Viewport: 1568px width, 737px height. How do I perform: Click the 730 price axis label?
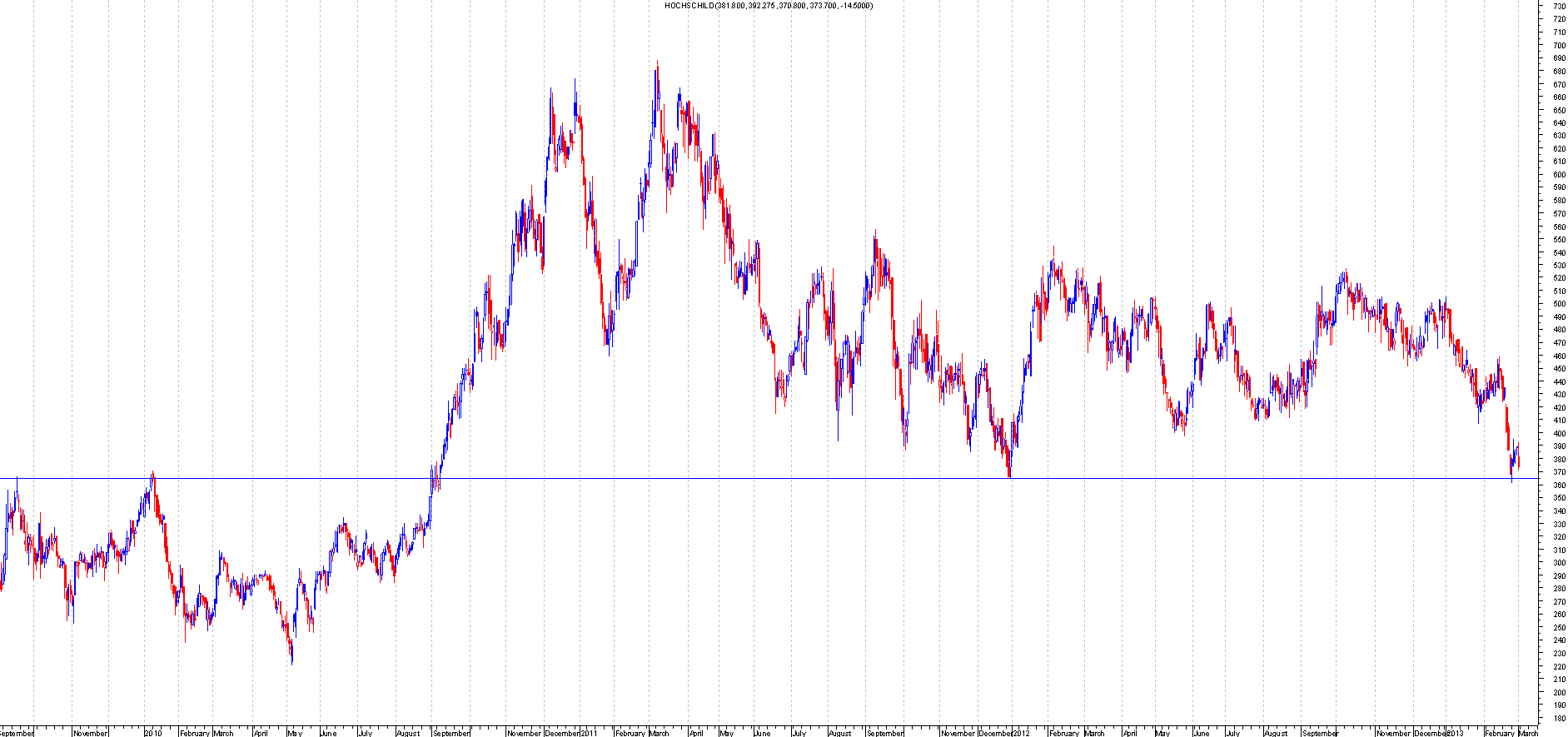[1558, 7]
